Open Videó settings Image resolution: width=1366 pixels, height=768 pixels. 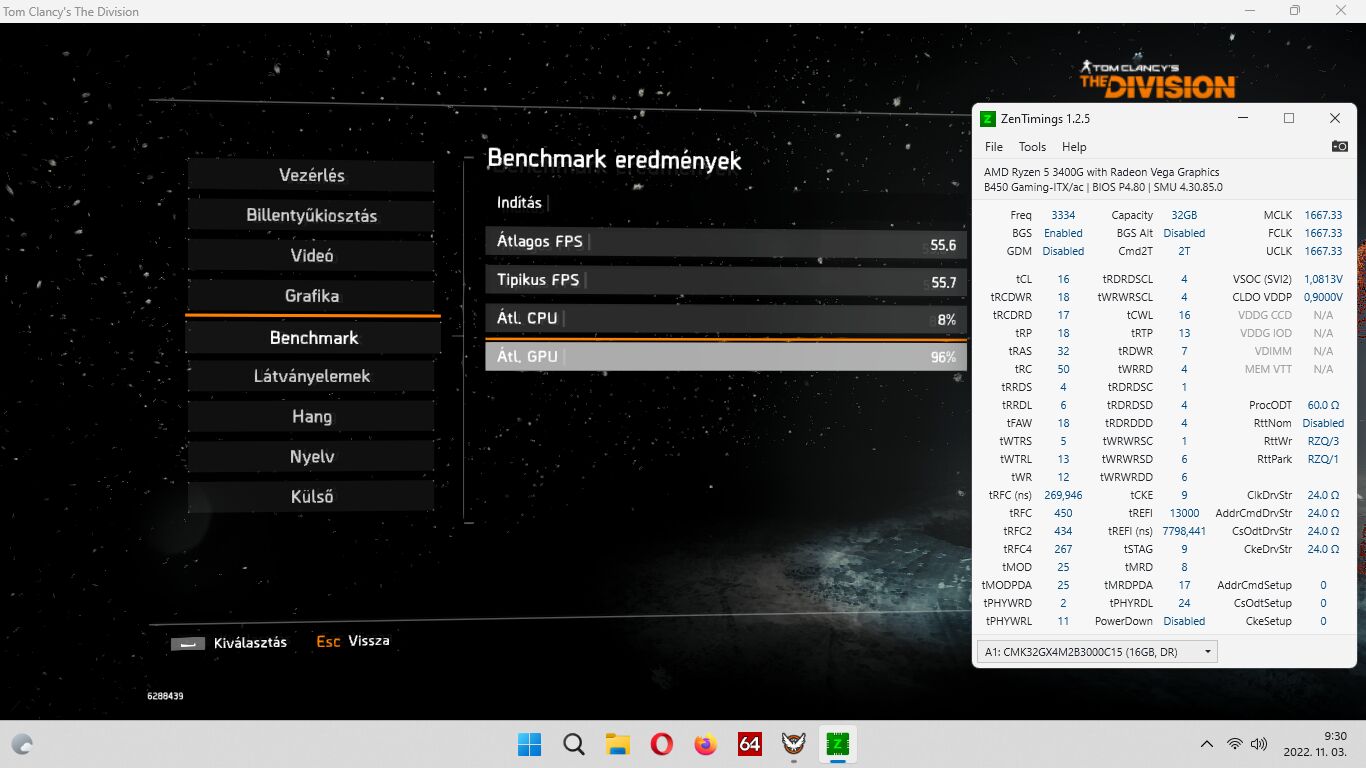tap(312, 255)
